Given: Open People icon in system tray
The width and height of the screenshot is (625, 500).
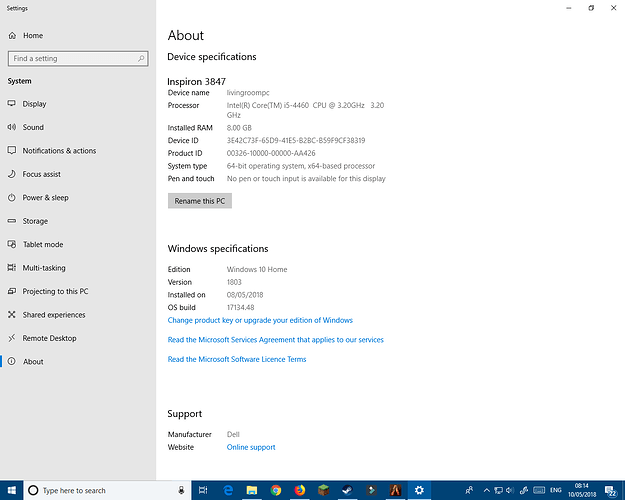Looking at the screenshot, I should pyautogui.click(x=469, y=490).
